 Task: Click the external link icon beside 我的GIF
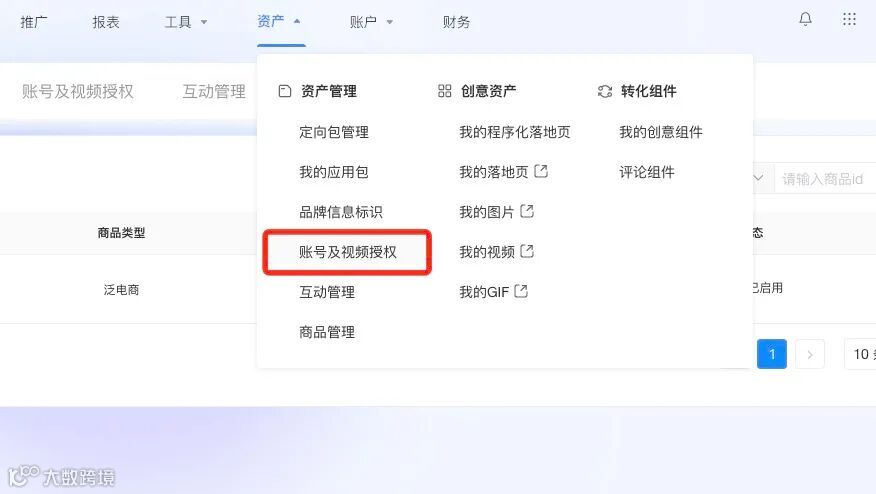(521, 291)
